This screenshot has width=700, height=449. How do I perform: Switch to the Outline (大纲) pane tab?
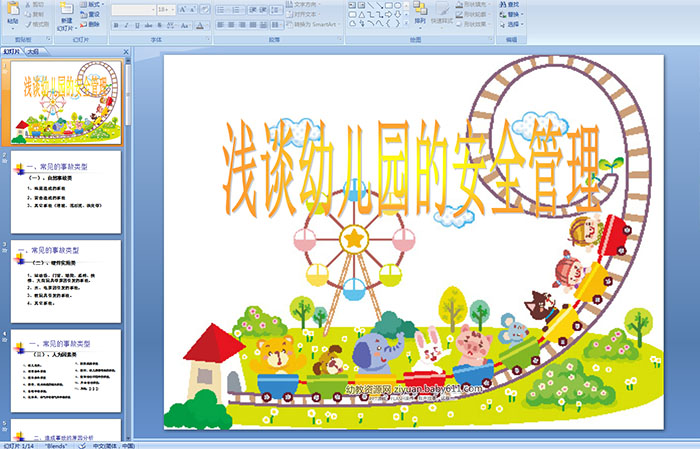pos(33,52)
